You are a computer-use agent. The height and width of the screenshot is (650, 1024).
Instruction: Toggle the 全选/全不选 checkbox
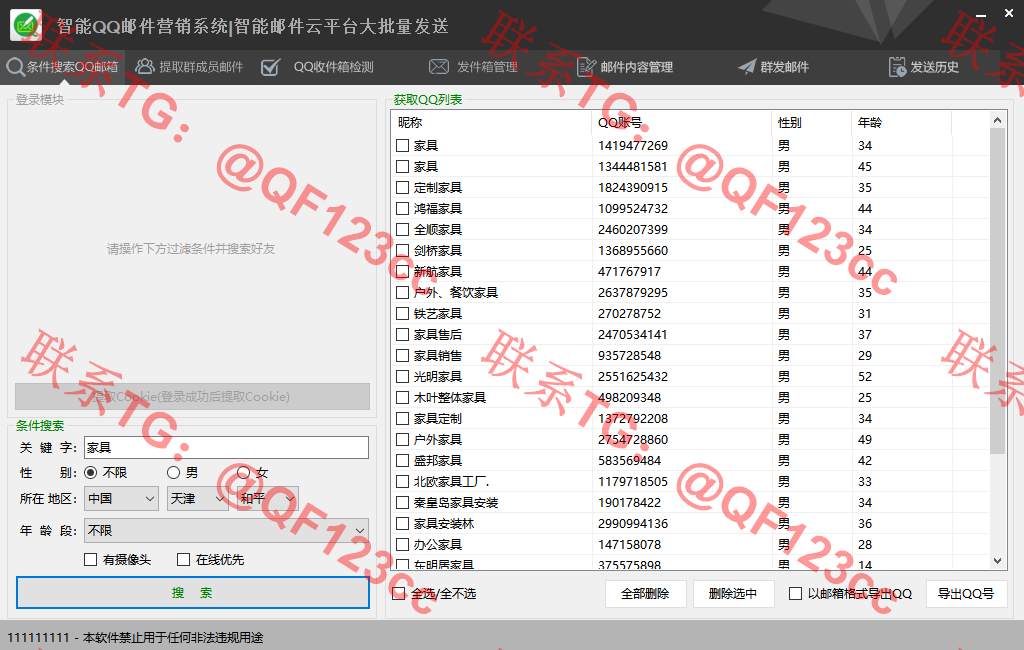[398, 593]
